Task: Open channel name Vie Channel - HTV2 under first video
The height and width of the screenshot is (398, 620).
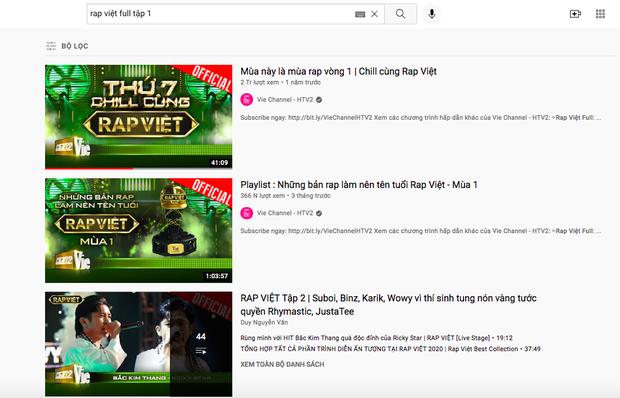Action: click(285, 100)
